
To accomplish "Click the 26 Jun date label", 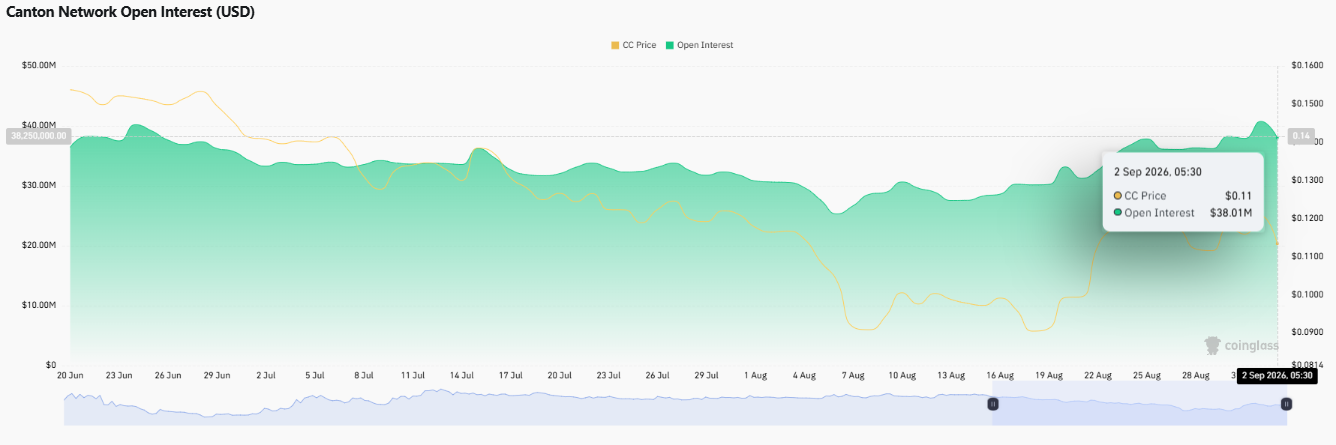I will 168,375.
